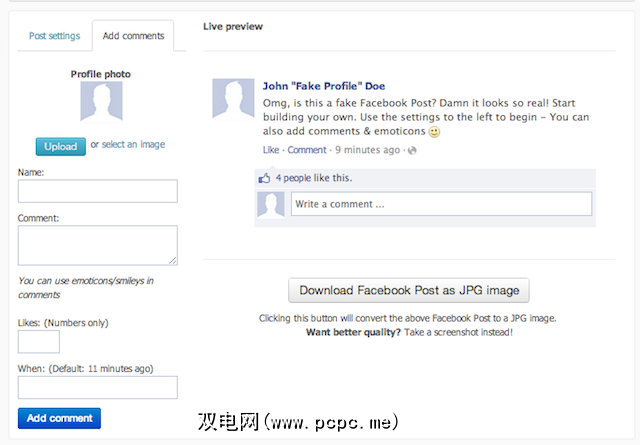This screenshot has height=445, width=640.
Task: Click the smiley emoticon in the post
Action: tap(434, 132)
